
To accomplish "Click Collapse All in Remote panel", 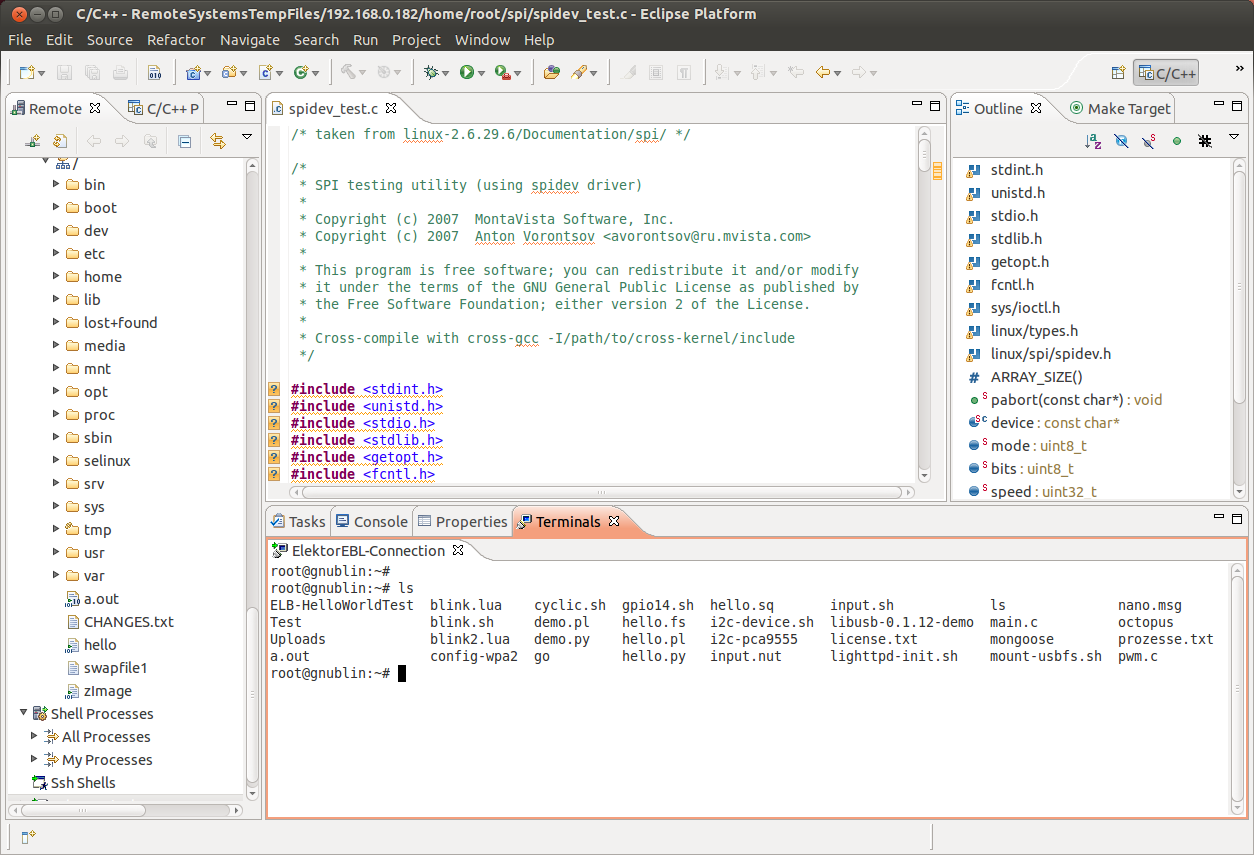I will click(x=184, y=141).
